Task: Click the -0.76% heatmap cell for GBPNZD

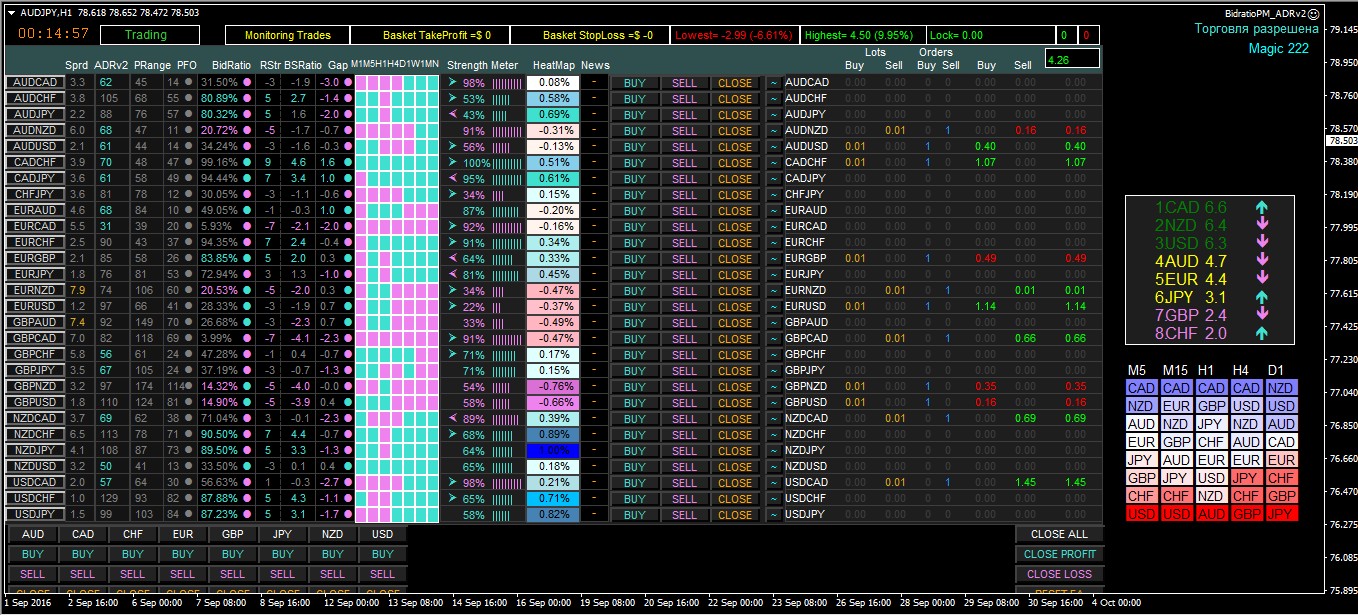Action: pos(554,386)
